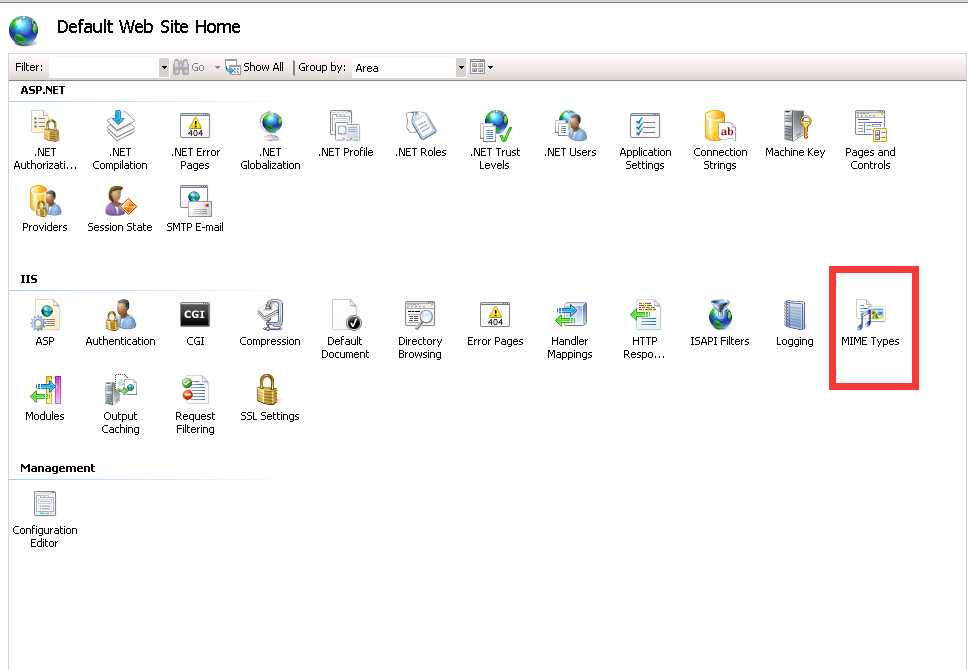Open the .NET Compilation feature
This screenshot has width=968, height=670.
pos(120,140)
